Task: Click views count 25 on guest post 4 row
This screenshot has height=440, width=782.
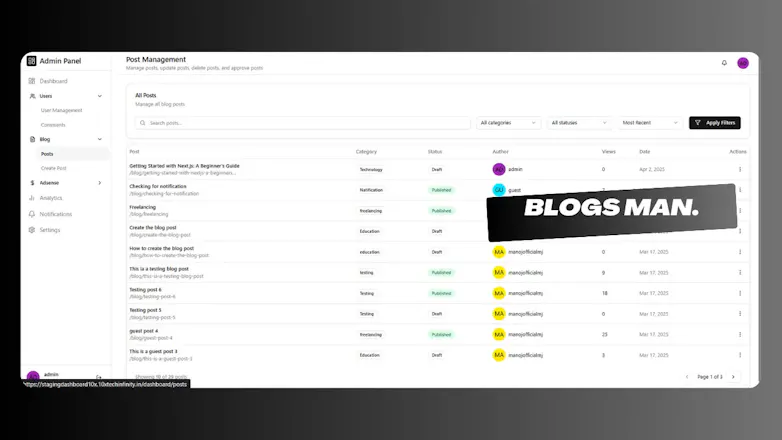Action: (604, 335)
